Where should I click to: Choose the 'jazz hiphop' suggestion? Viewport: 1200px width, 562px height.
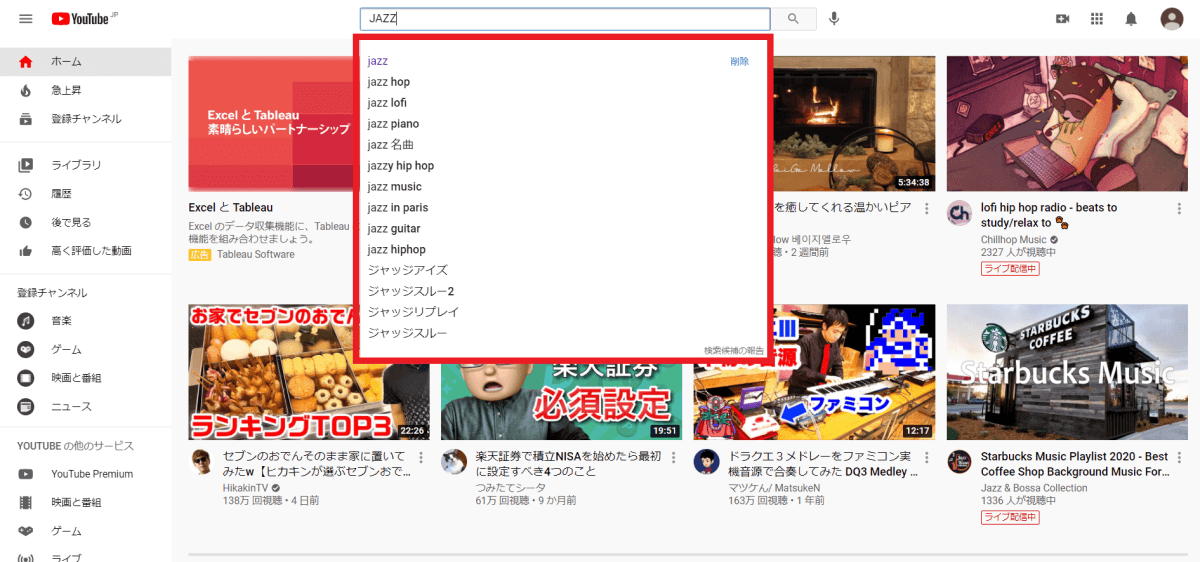coord(565,250)
